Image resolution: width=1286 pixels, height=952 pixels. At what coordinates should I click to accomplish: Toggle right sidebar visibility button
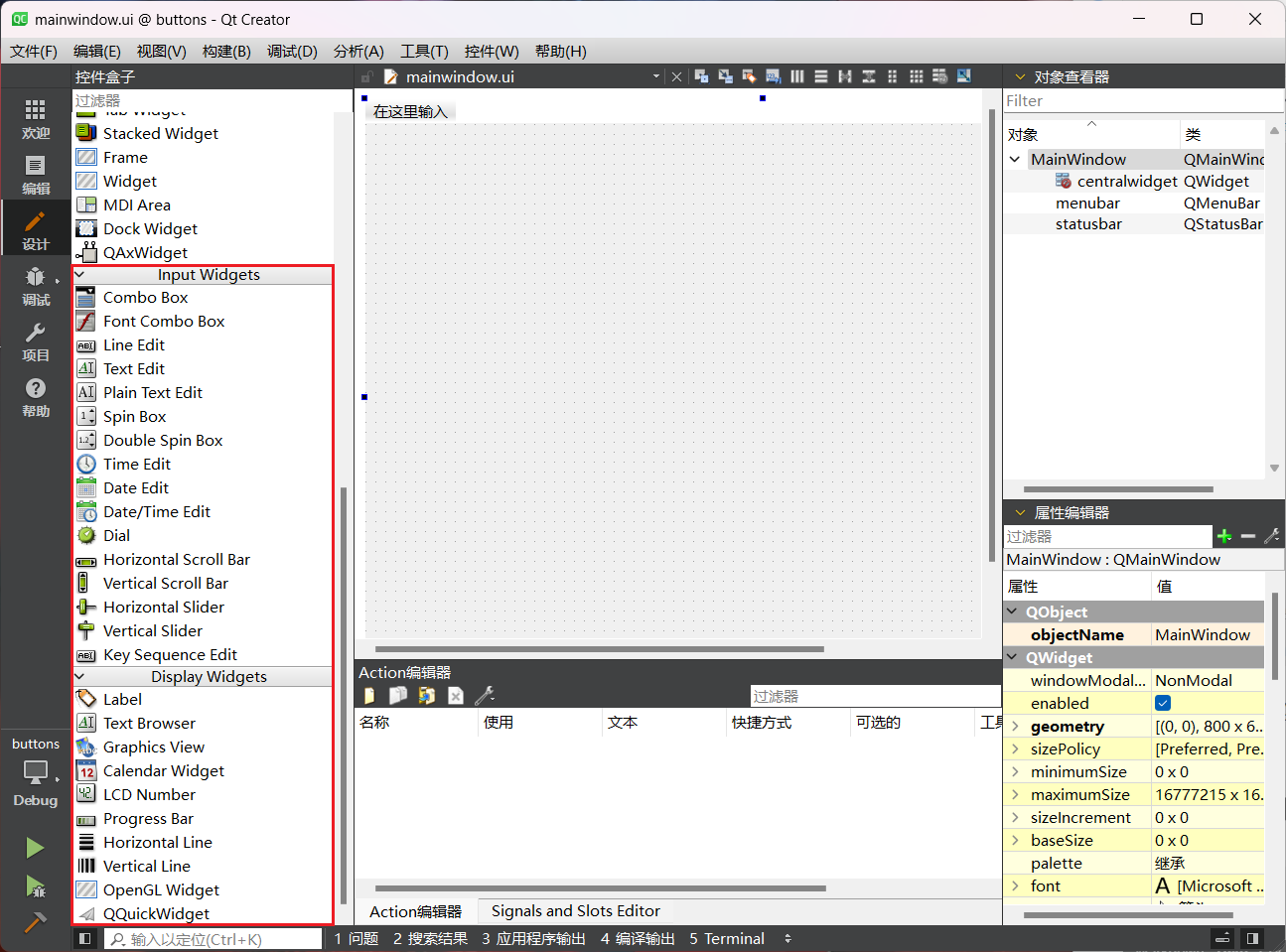pos(1252,938)
